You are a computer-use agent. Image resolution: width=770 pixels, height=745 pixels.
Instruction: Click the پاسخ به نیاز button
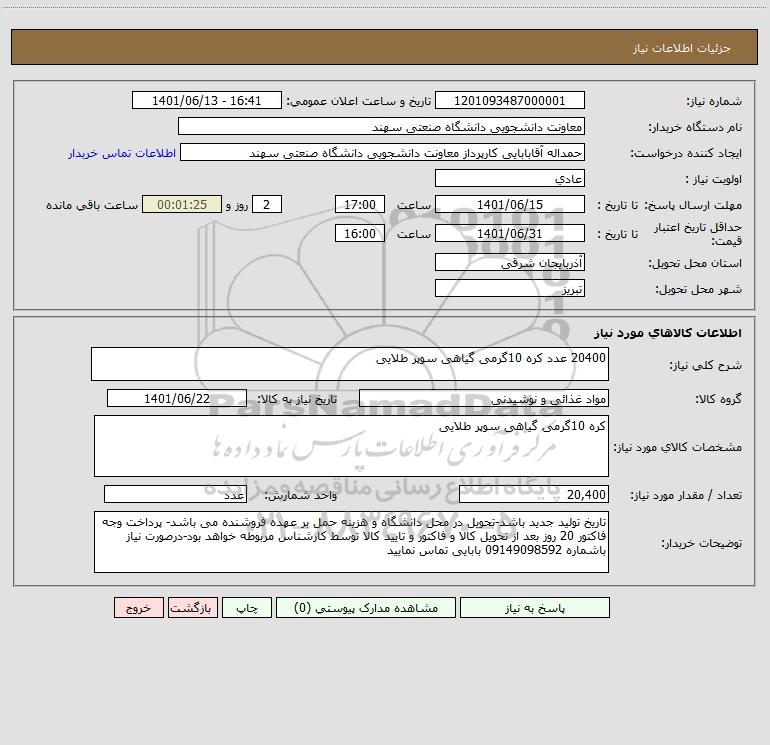click(534, 608)
